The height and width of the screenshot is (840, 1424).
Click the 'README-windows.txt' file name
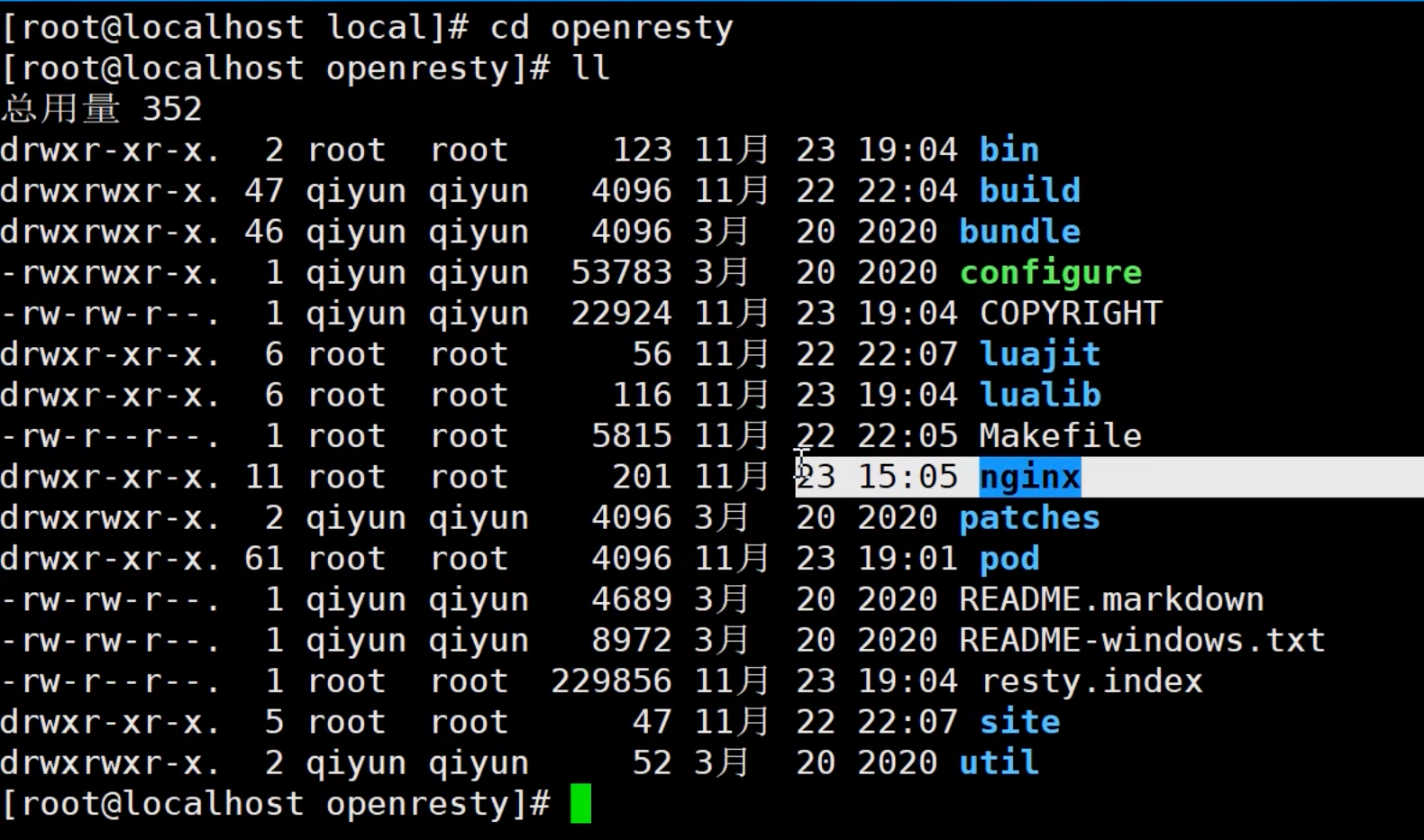click(1142, 641)
